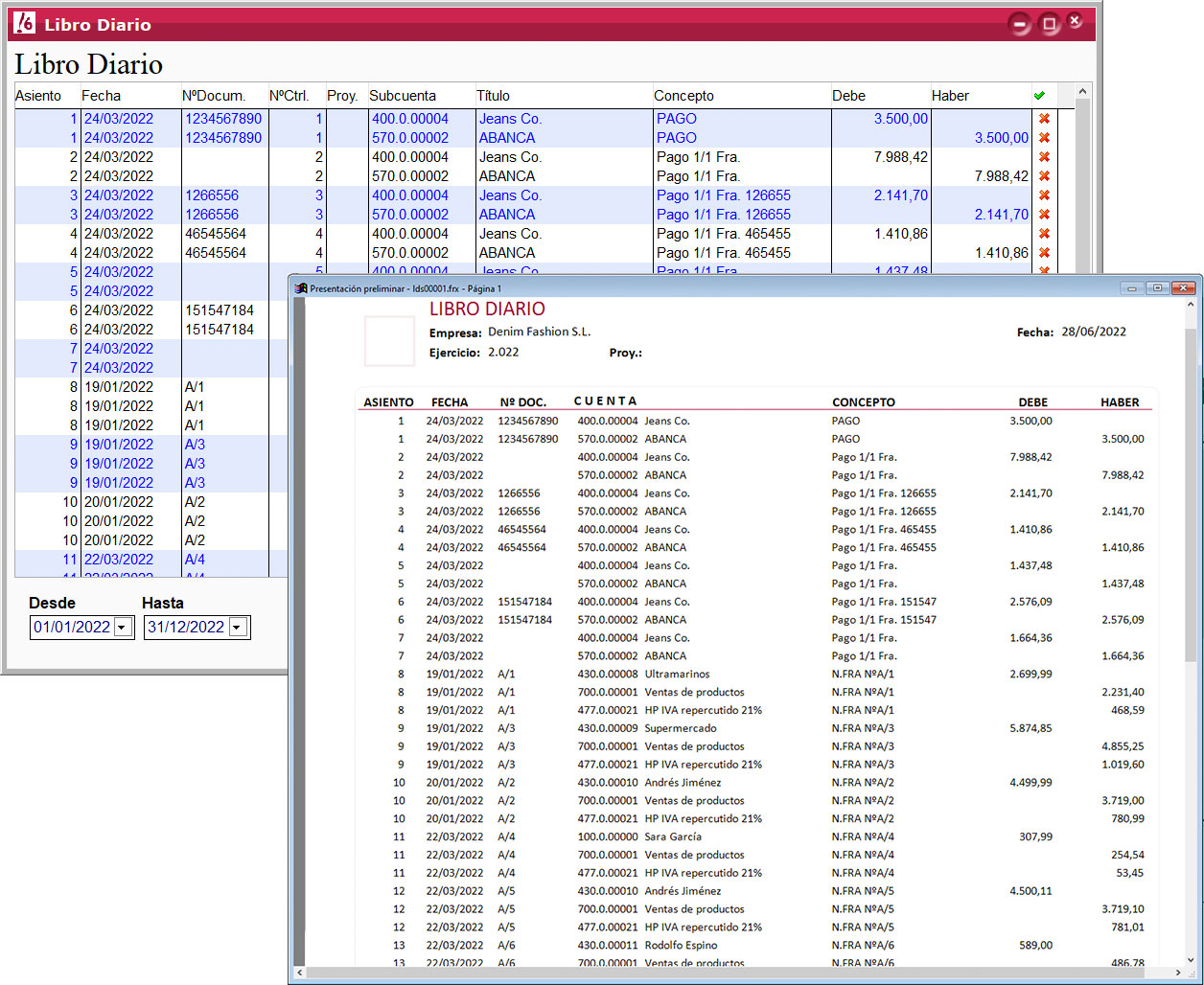The height and width of the screenshot is (985, 1204).
Task: Click the Haber column header in grid
Action: tap(980, 96)
